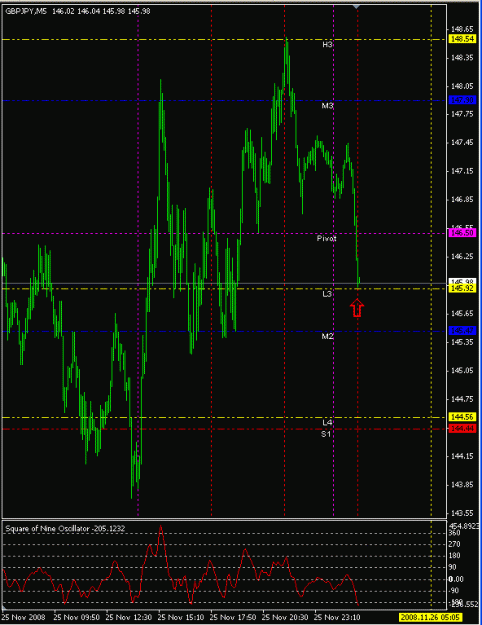The width and height of the screenshot is (482, 625).
Task: Click the M2 level label
Action: pyautogui.click(x=327, y=336)
